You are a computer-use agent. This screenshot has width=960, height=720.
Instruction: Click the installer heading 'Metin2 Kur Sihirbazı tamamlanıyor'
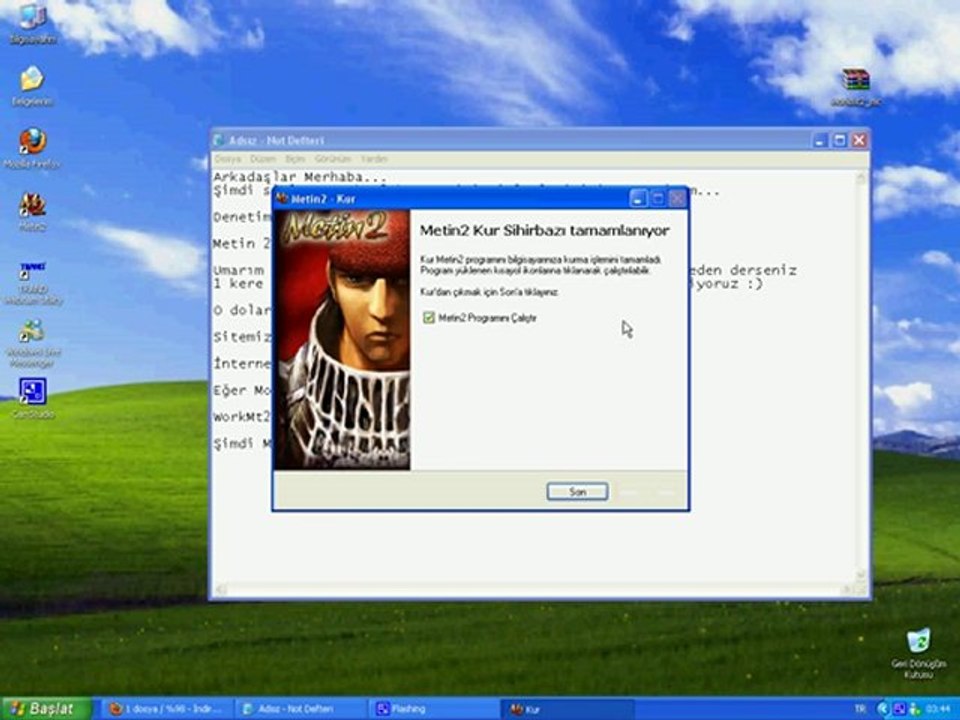click(x=544, y=231)
